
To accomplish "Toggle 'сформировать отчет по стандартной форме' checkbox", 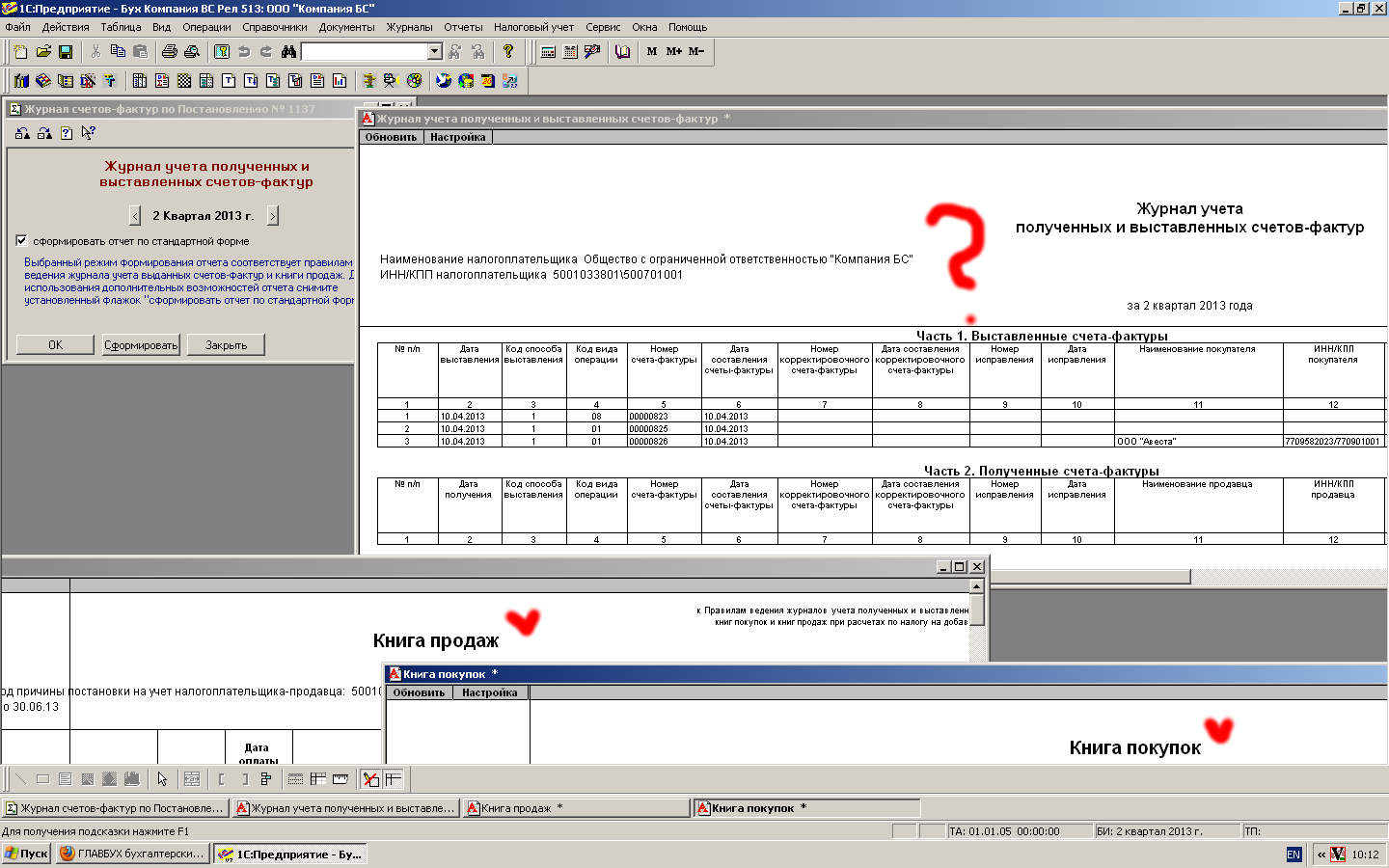I will [x=22, y=241].
